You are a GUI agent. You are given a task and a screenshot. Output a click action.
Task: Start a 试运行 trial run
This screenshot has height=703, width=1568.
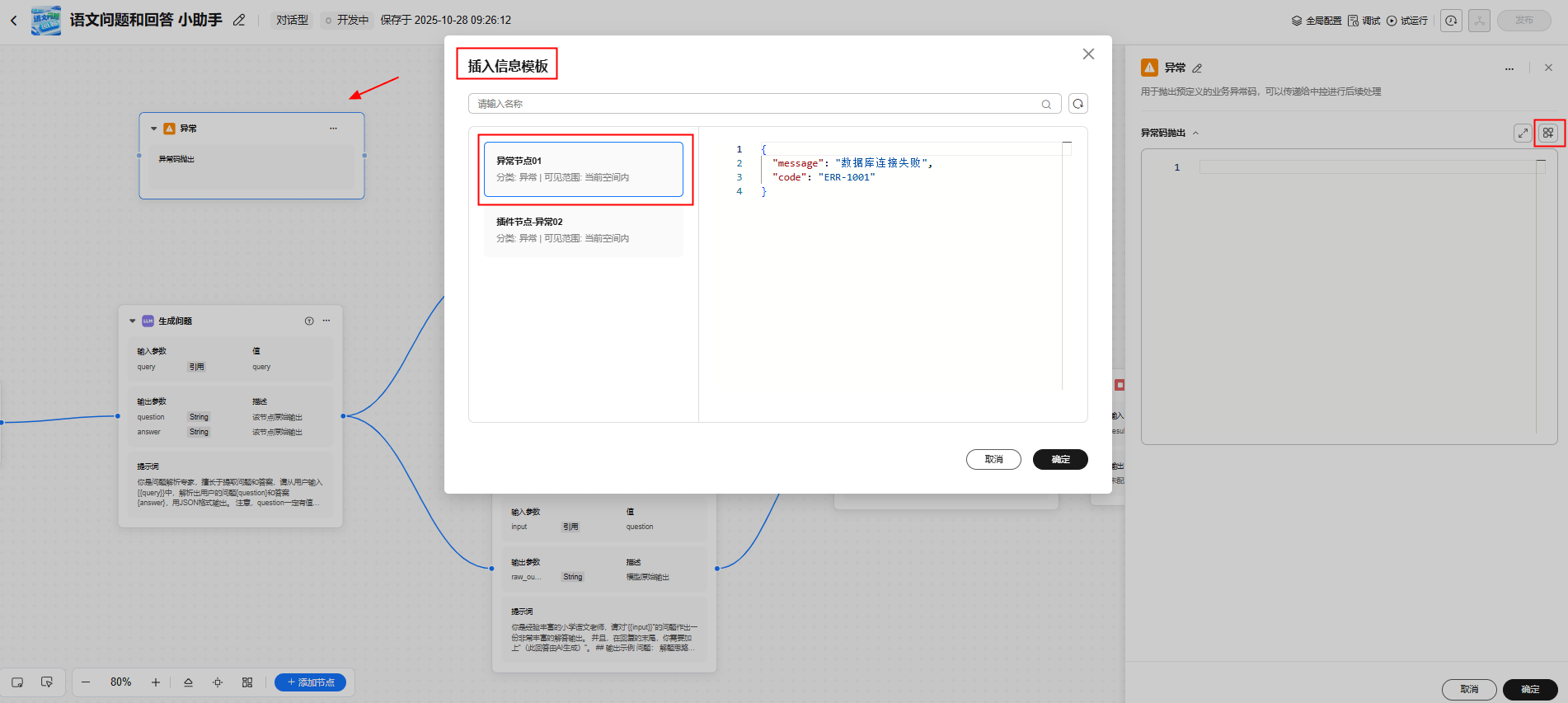click(1407, 21)
